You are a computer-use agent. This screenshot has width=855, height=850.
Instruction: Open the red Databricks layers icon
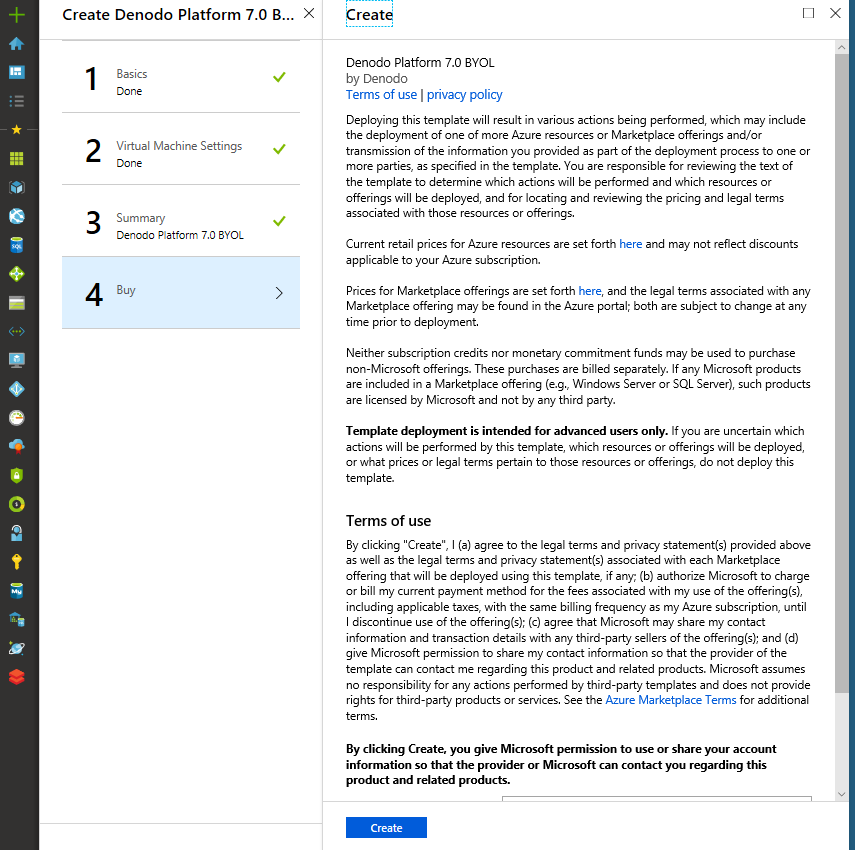click(x=17, y=677)
